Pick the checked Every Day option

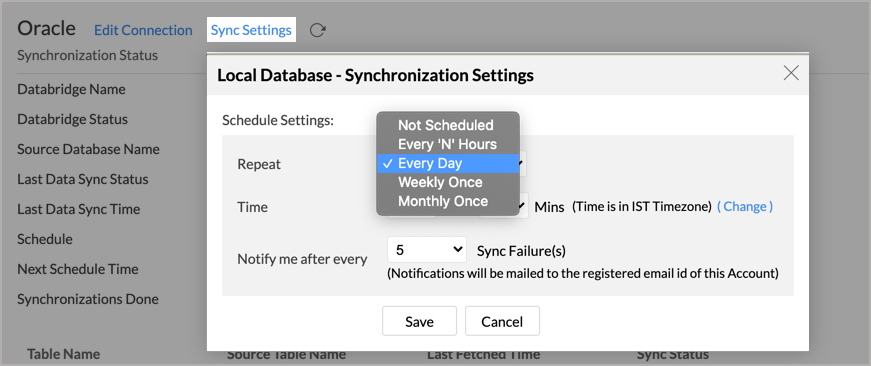(448, 163)
